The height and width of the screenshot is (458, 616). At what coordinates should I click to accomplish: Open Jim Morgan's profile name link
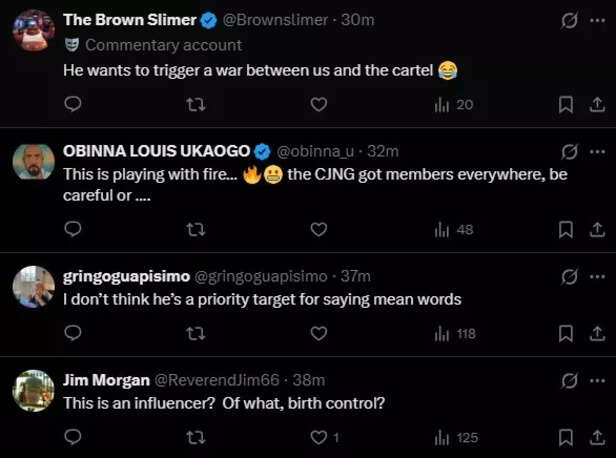coord(106,380)
